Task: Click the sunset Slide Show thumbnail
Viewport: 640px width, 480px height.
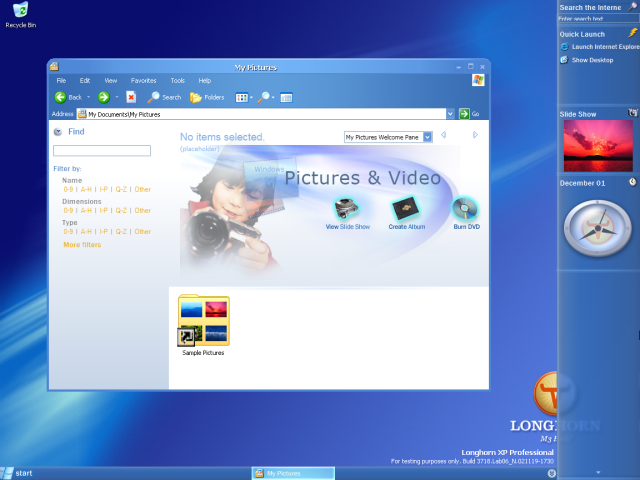Action: pyautogui.click(x=598, y=146)
